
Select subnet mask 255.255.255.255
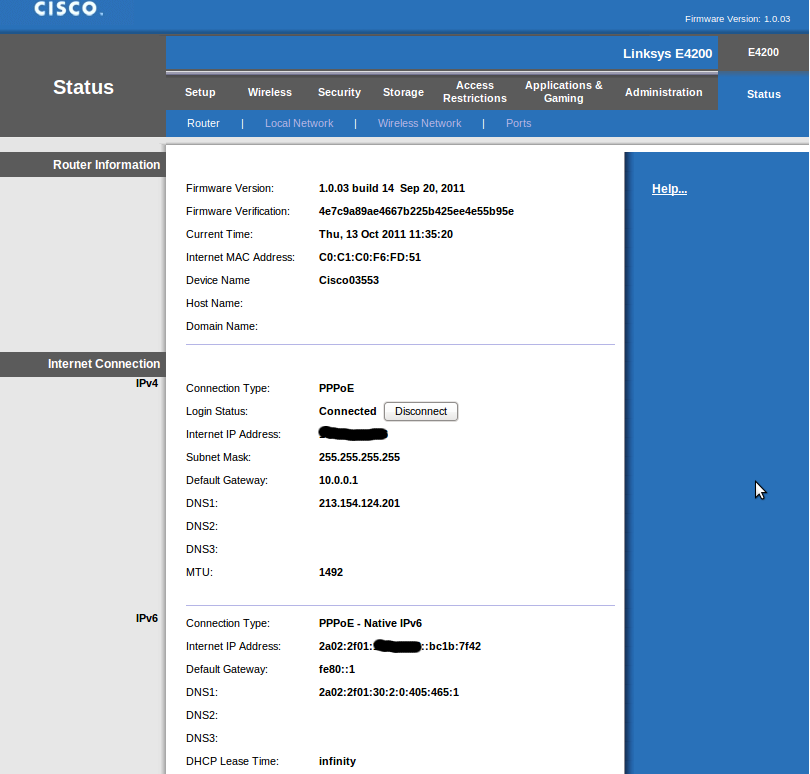point(359,457)
